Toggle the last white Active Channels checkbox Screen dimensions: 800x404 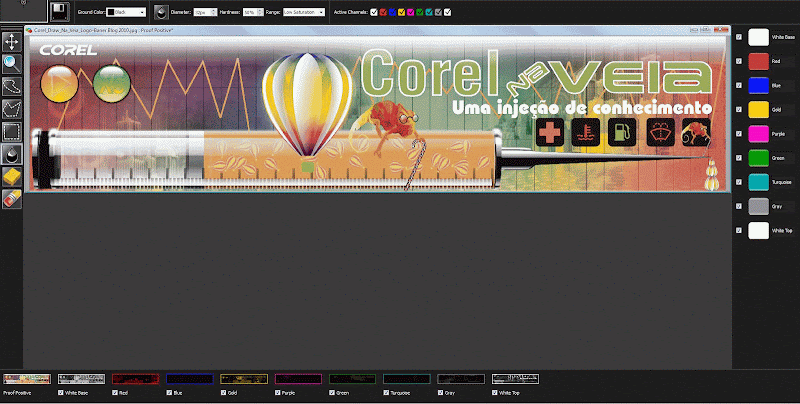point(447,12)
